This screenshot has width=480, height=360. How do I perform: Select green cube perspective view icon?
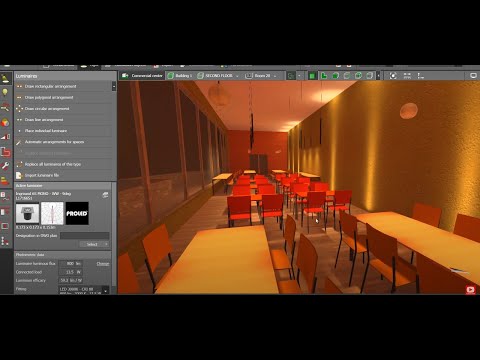(x=358, y=76)
